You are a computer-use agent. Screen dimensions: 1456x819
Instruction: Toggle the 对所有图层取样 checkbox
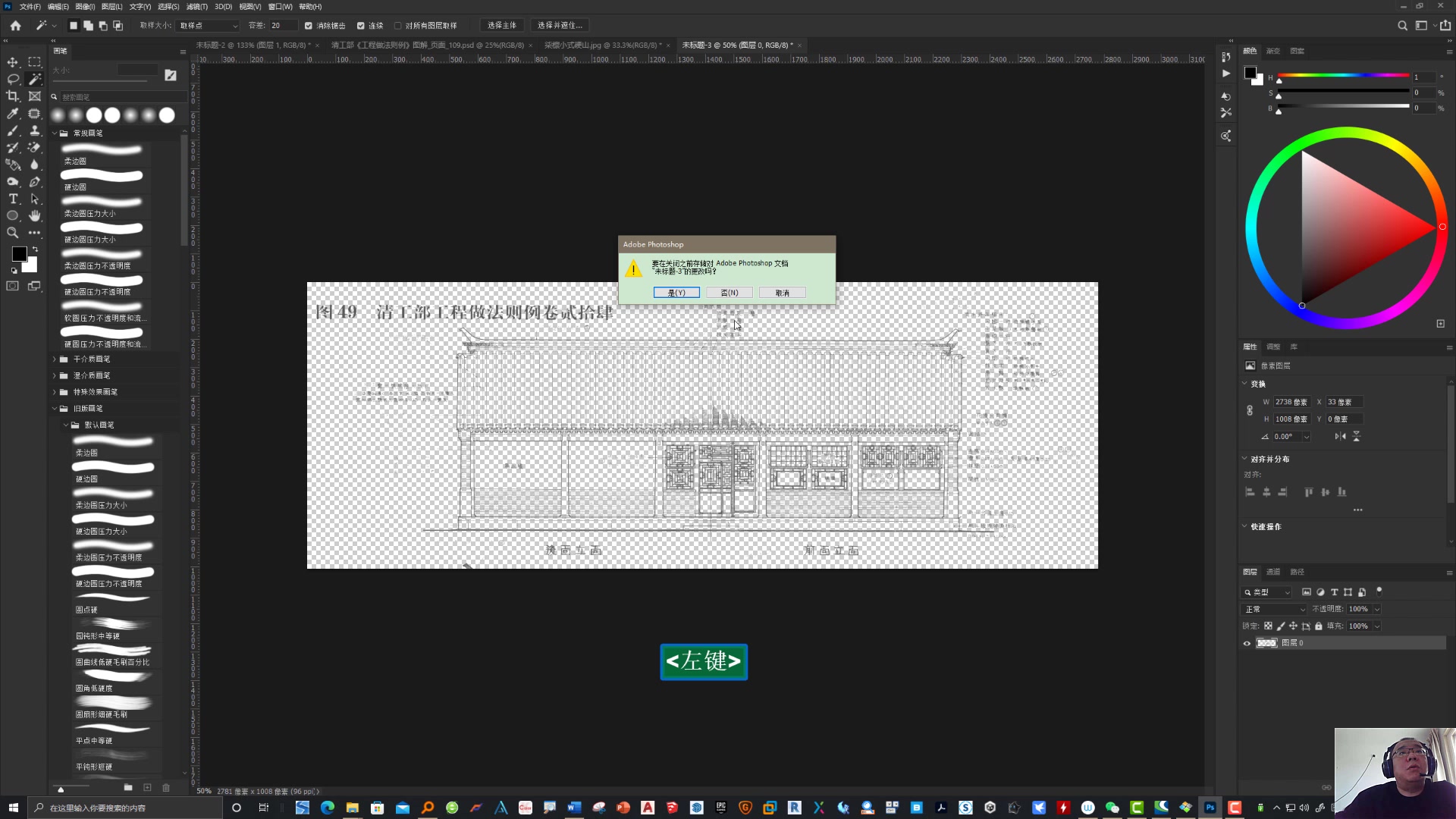click(397, 25)
